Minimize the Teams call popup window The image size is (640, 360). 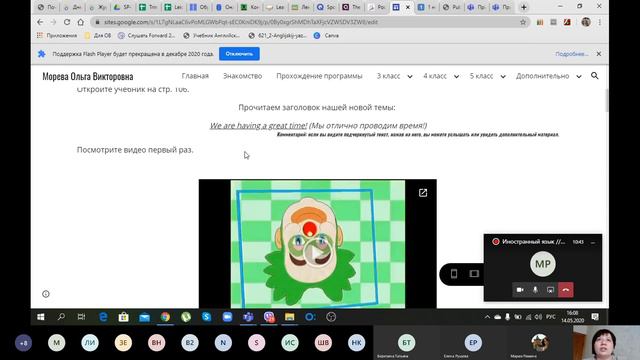[593, 242]
